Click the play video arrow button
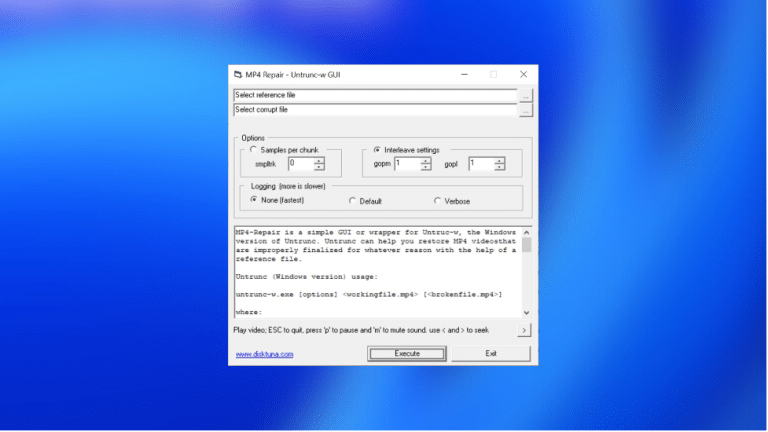 [x=524, y=330]
